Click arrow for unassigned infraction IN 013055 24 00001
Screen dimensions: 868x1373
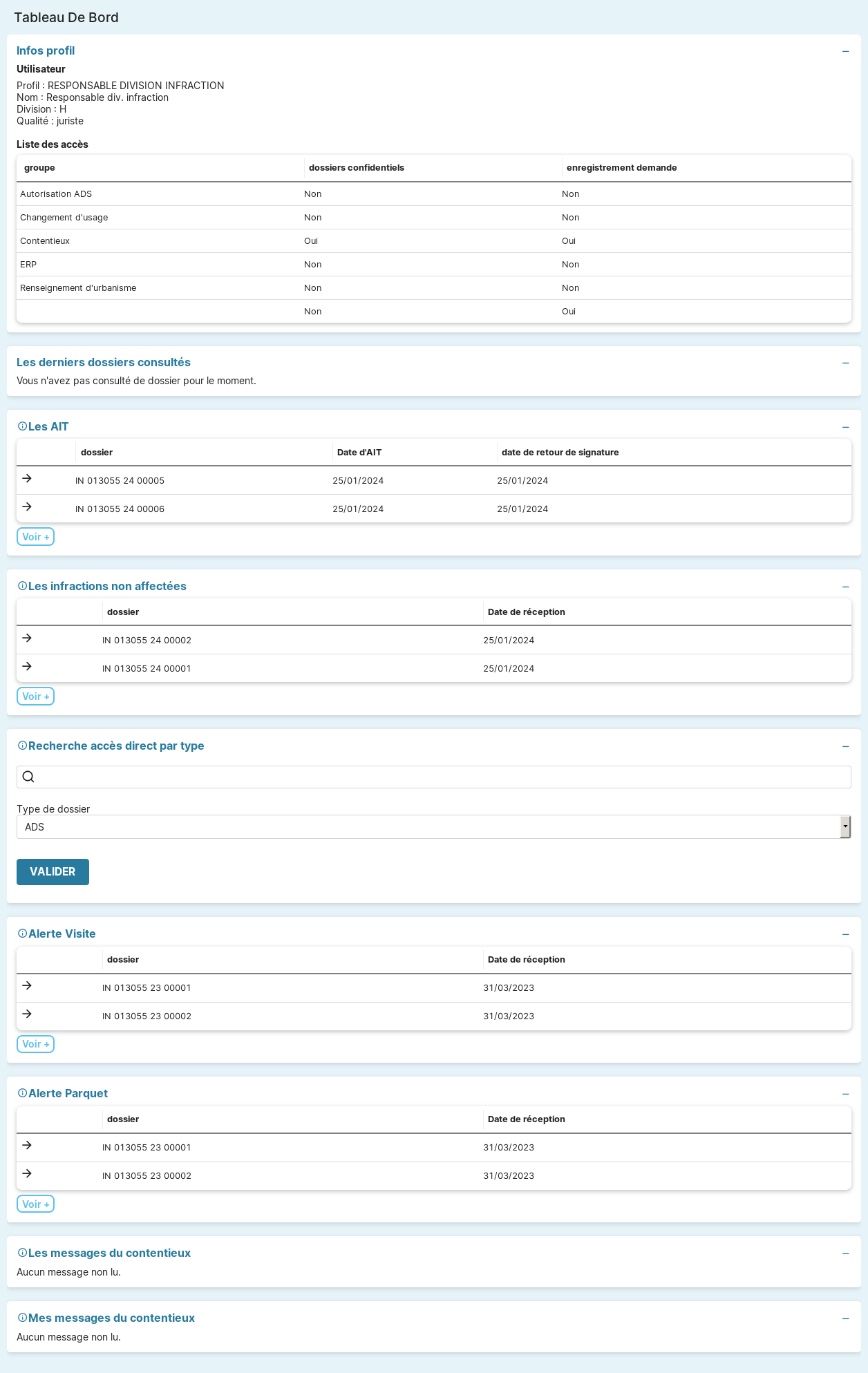[x=27, y=666]
